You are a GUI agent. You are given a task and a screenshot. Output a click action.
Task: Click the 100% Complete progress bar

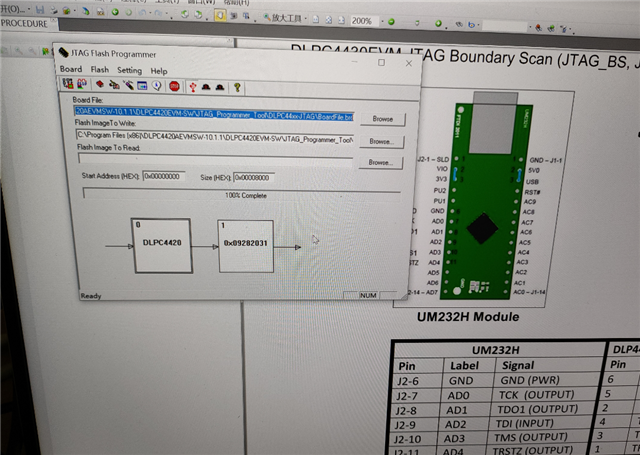click(x=242, y=195)
